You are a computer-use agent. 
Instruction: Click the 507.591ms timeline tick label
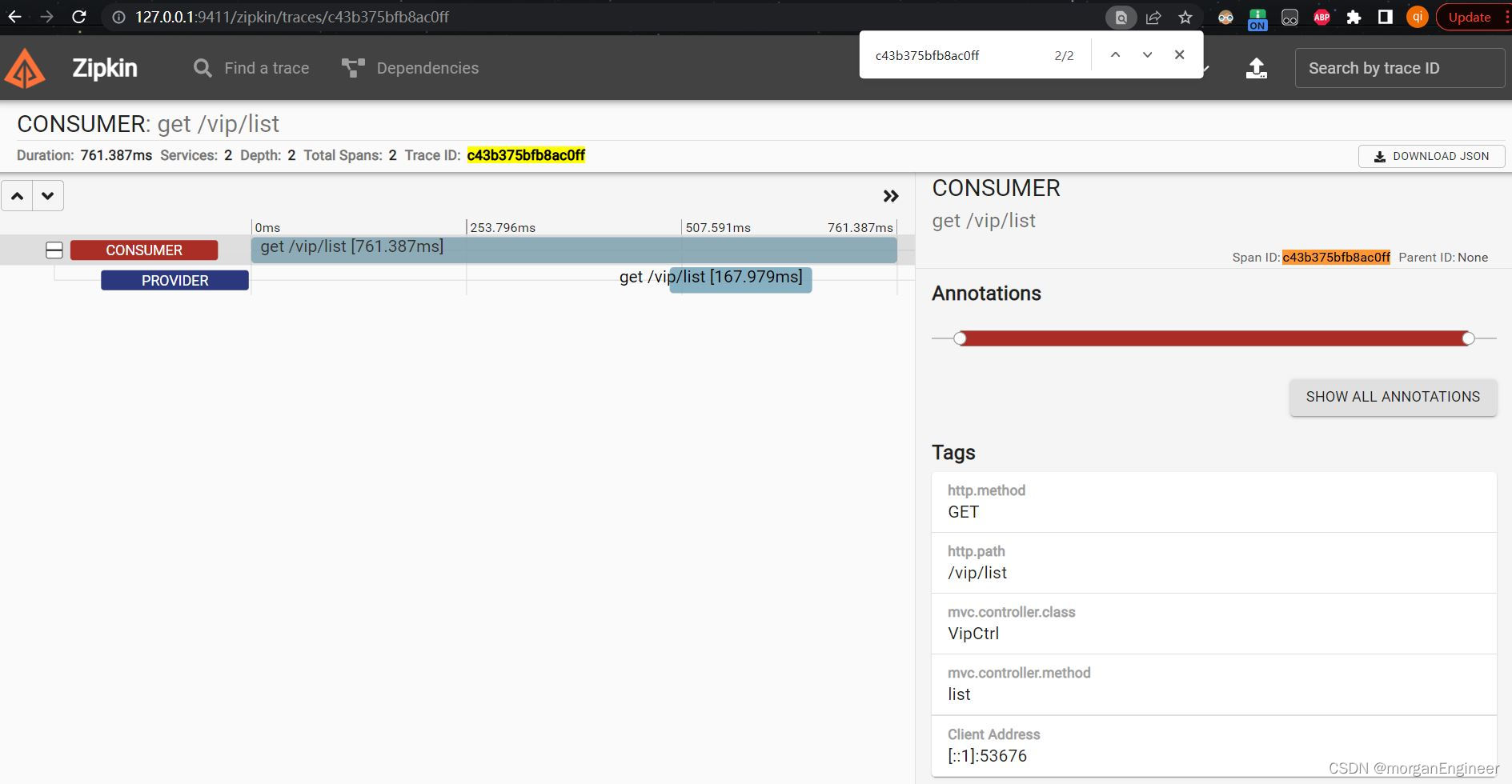tap(718, 228)
